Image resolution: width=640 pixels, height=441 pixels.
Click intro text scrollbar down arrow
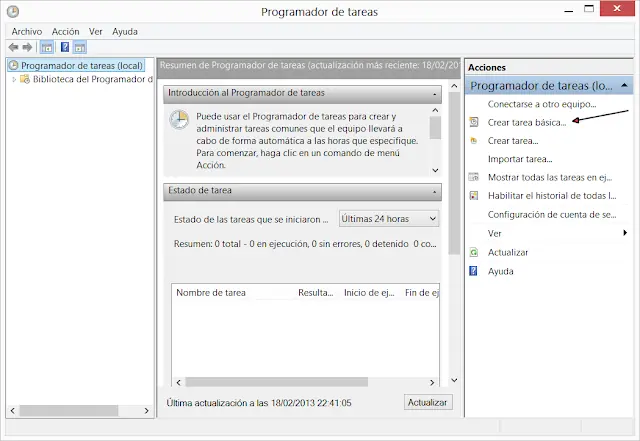pyautogui.click(x=436, y=170)
